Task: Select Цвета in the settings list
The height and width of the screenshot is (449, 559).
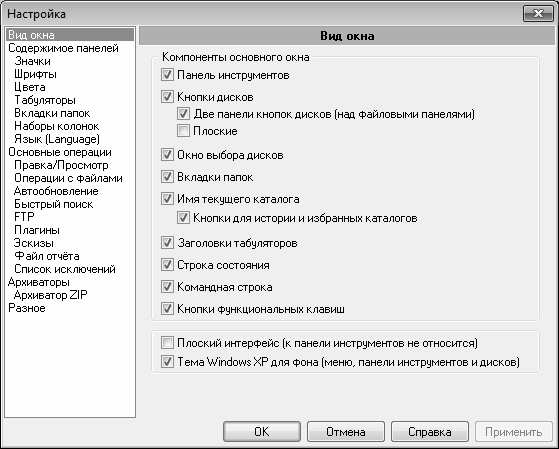Action: click(x=30, y=87)
